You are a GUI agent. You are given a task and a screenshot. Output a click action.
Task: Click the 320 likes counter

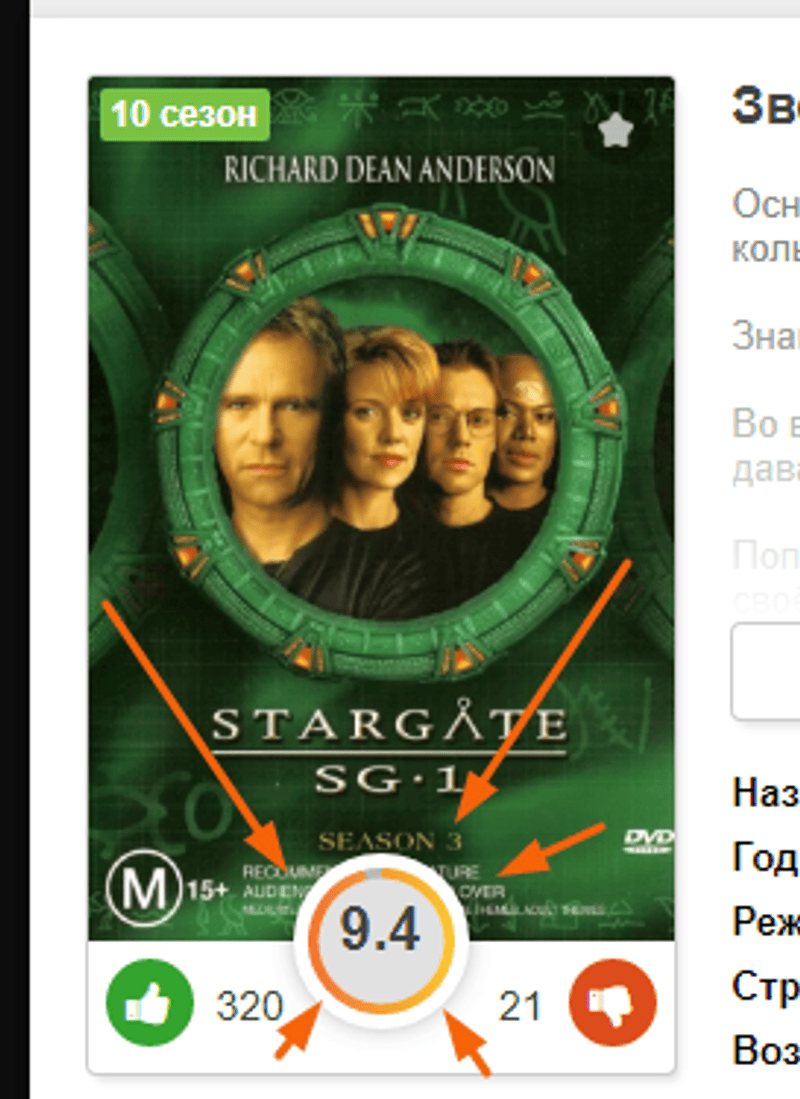click(249, 1006)
